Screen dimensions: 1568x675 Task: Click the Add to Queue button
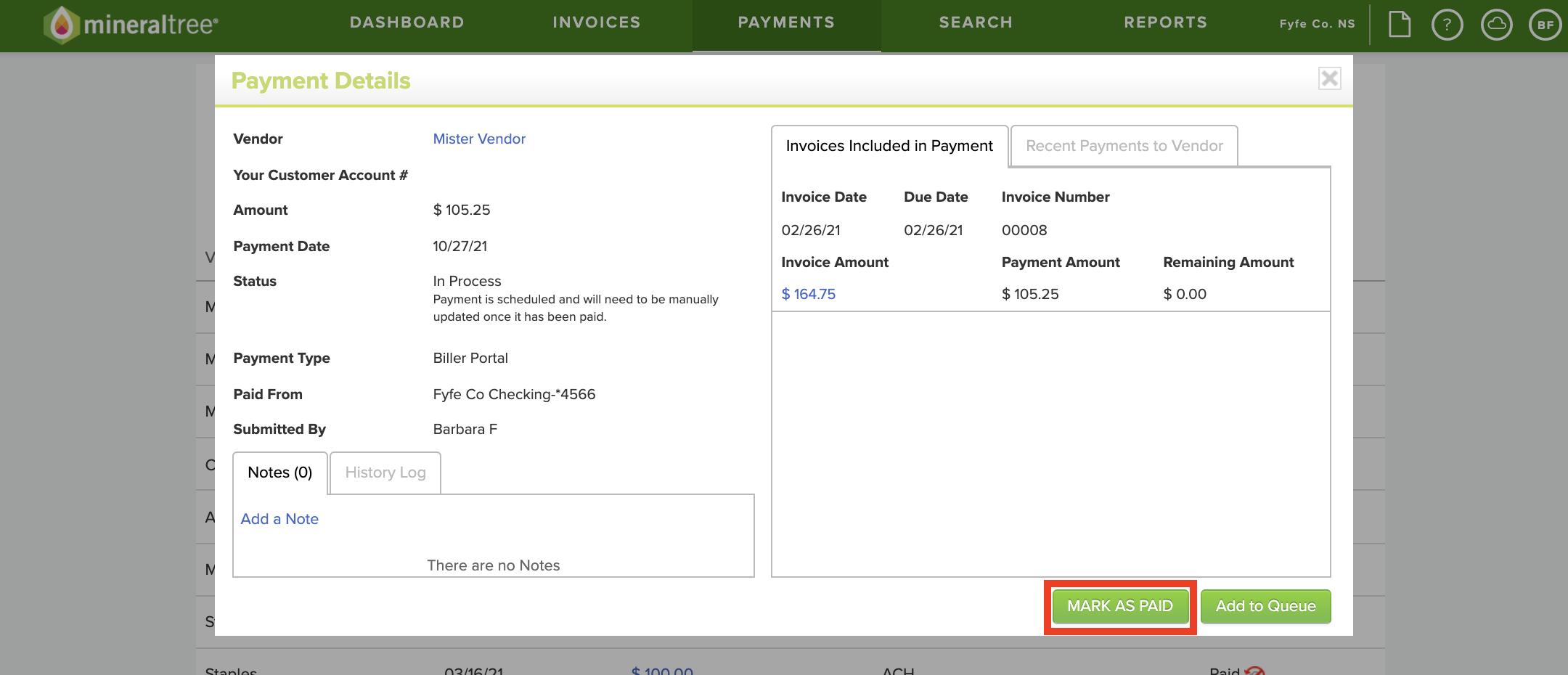coord(1266,606)
